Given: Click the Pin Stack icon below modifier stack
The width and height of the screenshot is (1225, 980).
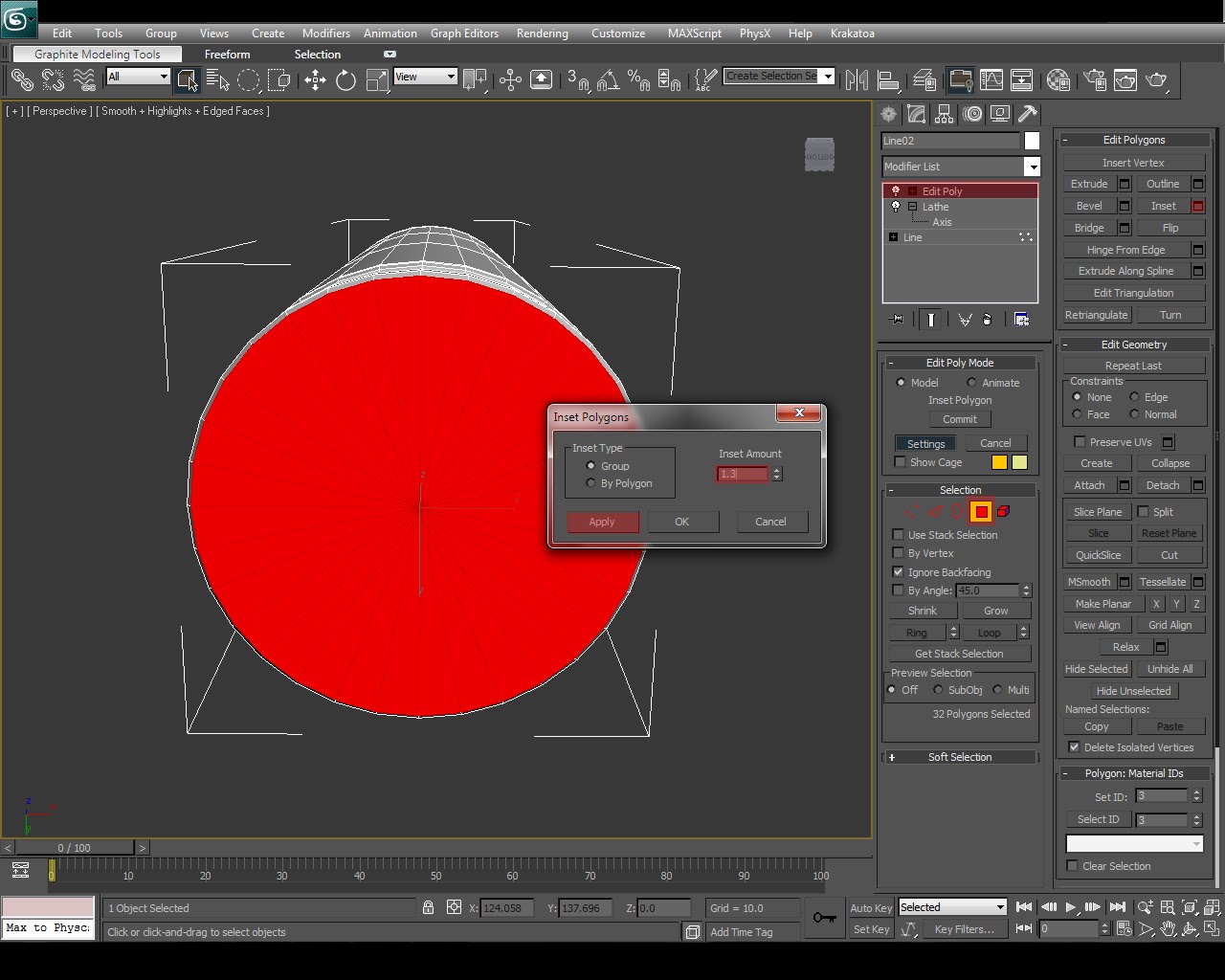Looking at the screenshot, I should (x=896, y=319).
